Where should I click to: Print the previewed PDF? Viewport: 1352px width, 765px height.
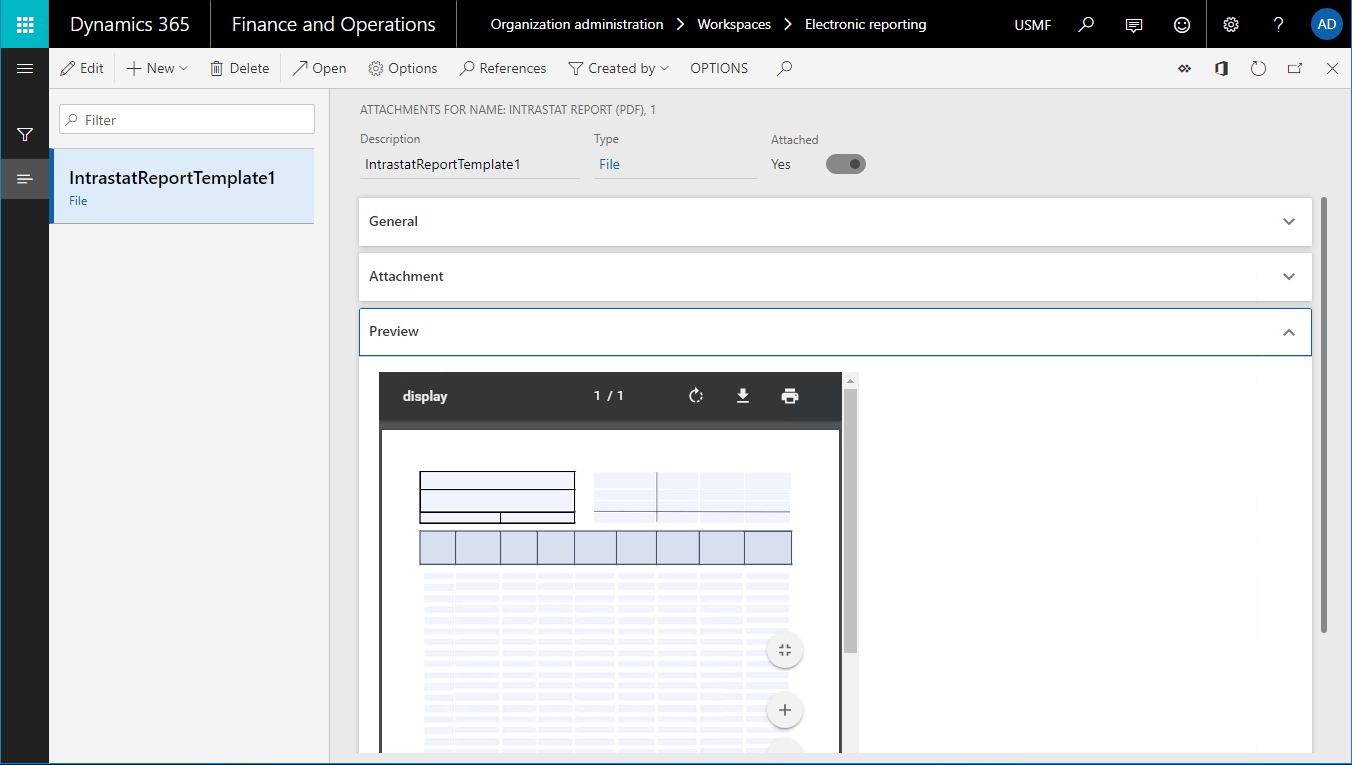pos(790,396)
